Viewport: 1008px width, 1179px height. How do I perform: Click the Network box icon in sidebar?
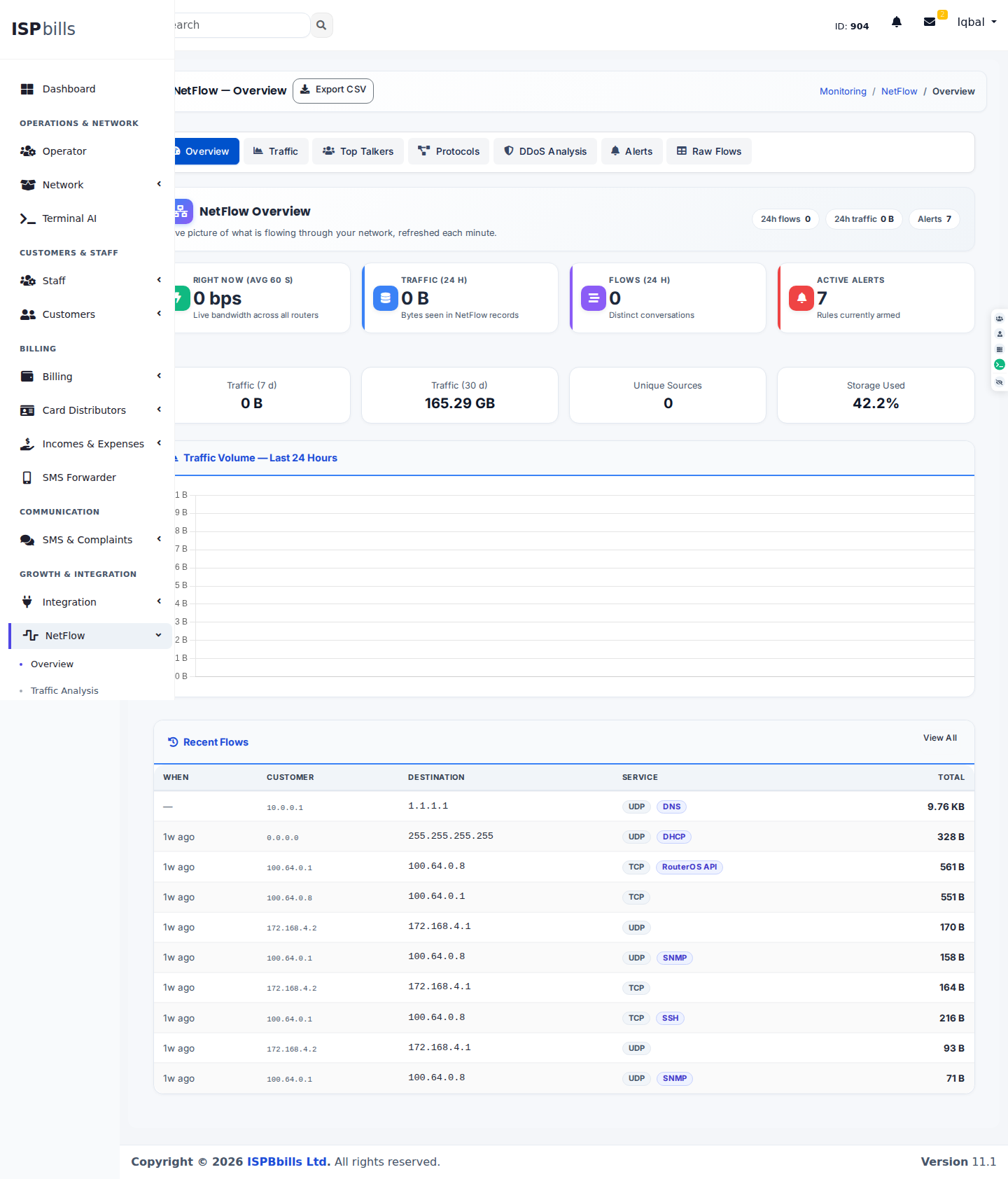pyautogui.click(x=27, y=185)
